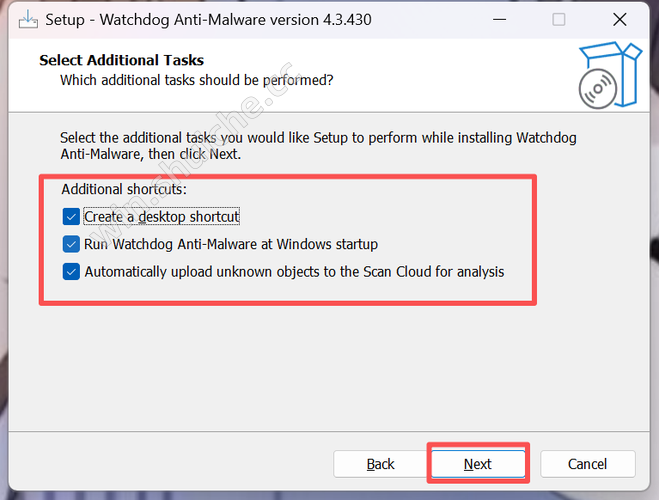Click the 'Which additional tasks should be performed?' subtitle
The width and height of the screenshot is (659, 500).
tap(197, 80)
